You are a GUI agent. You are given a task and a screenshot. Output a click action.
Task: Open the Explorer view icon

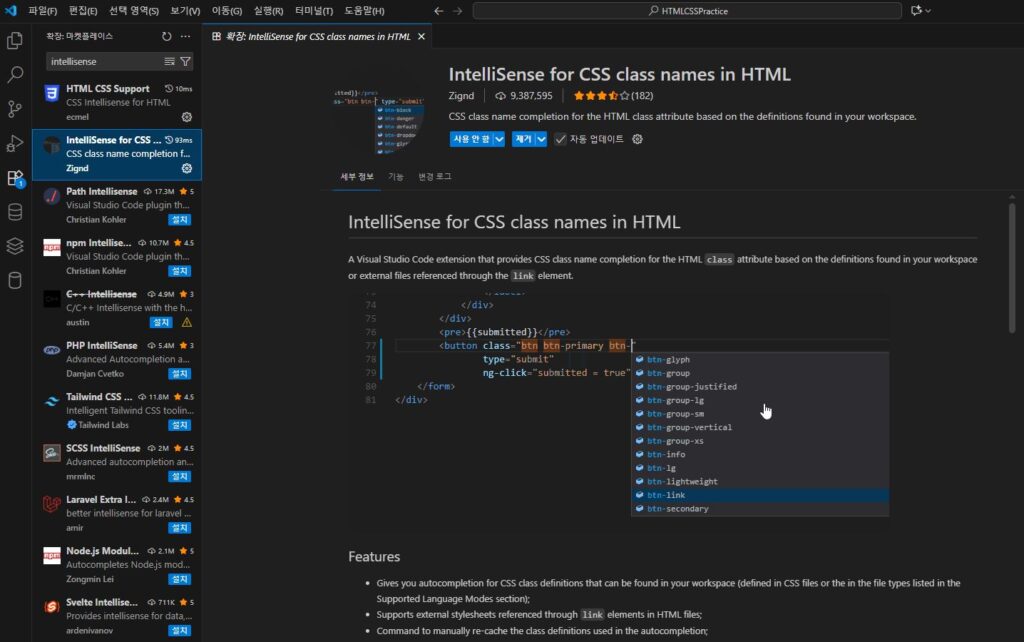14,43
